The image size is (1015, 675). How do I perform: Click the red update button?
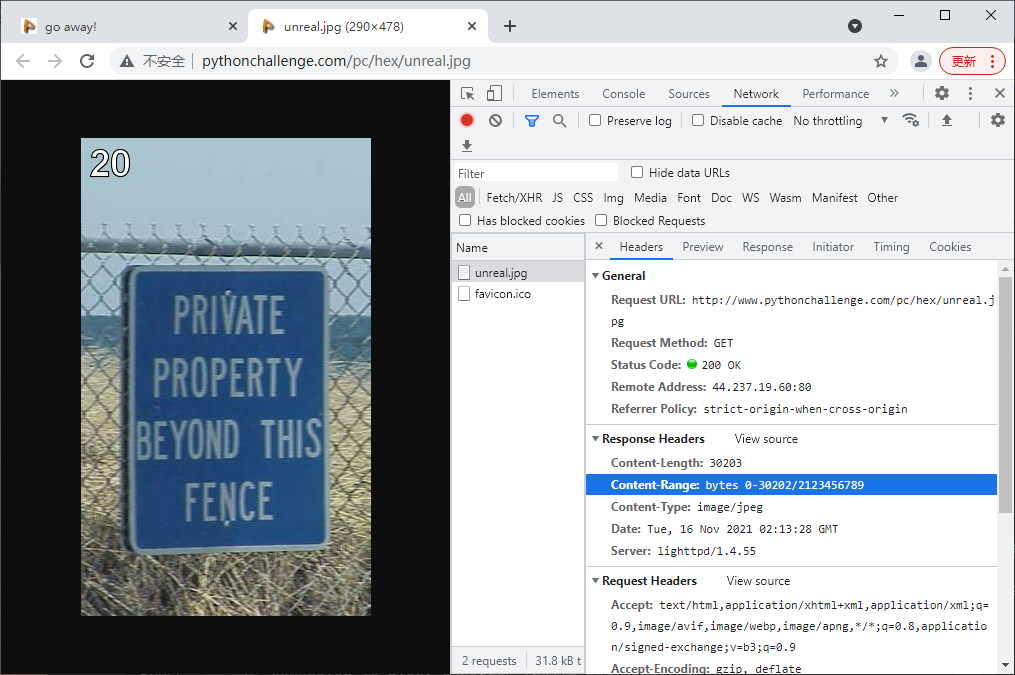[972, 61]
